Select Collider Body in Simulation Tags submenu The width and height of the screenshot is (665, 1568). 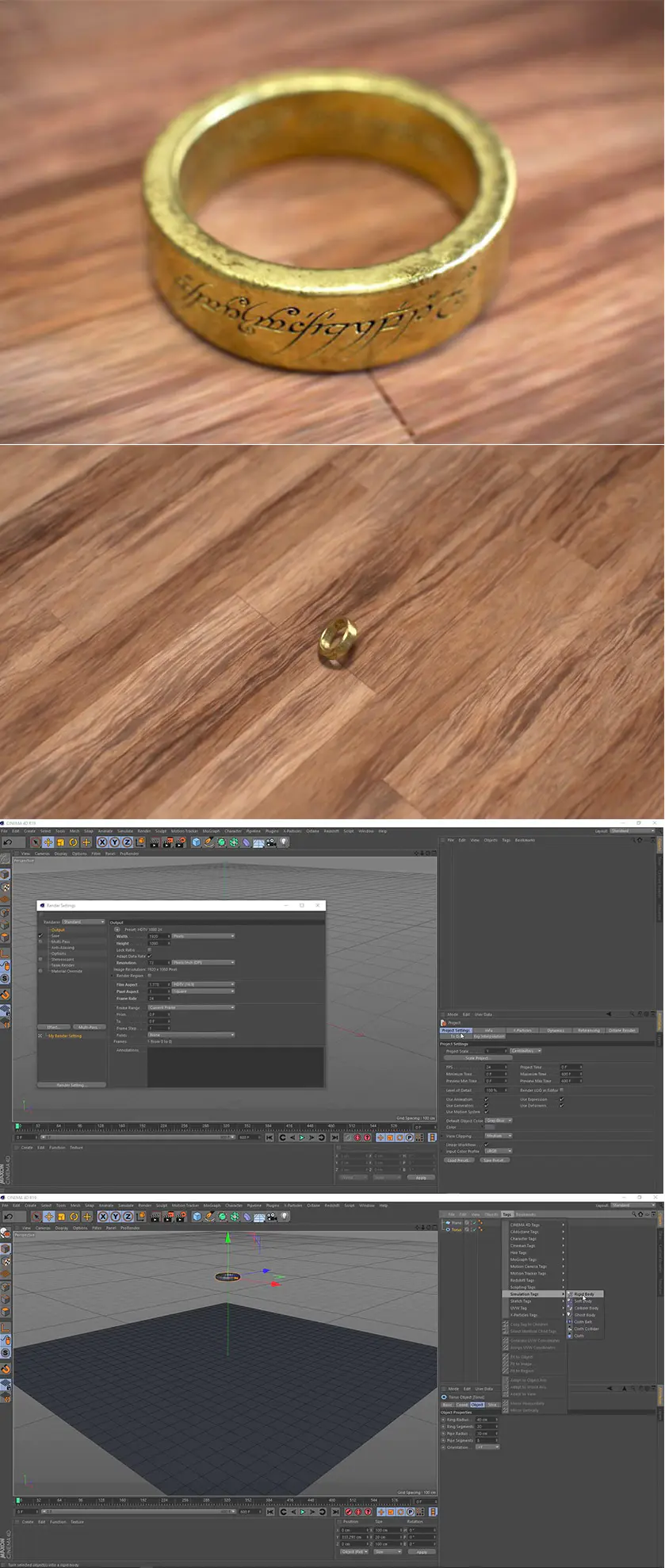pos(584,1308)
